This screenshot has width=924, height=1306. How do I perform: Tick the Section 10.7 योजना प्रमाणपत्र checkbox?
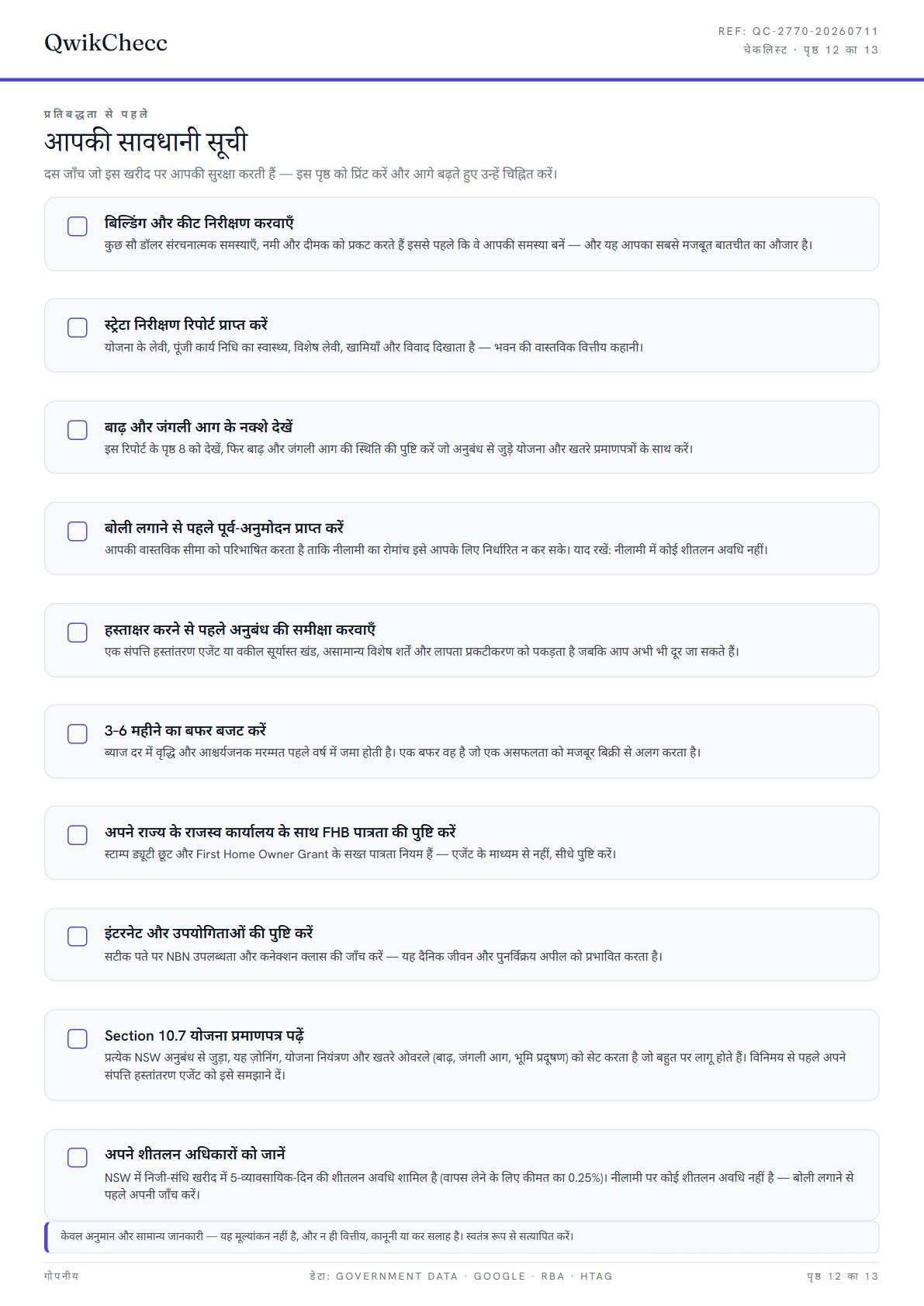pos(78,1038)
